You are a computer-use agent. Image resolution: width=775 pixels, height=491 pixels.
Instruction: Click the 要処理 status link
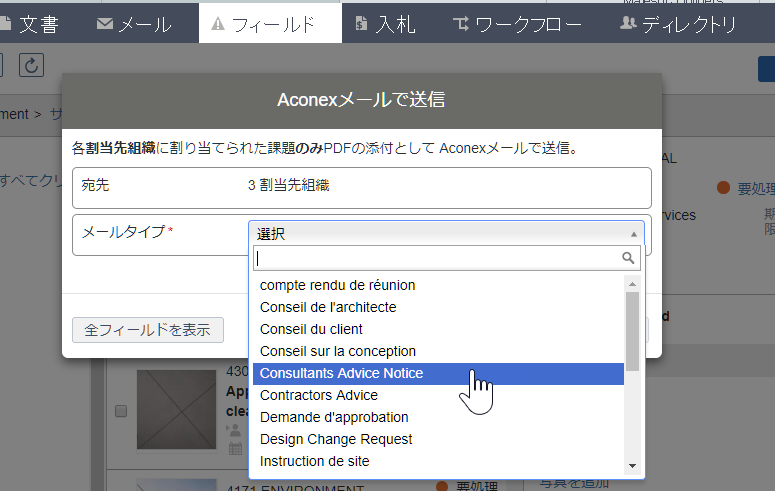tap(756, 188)
